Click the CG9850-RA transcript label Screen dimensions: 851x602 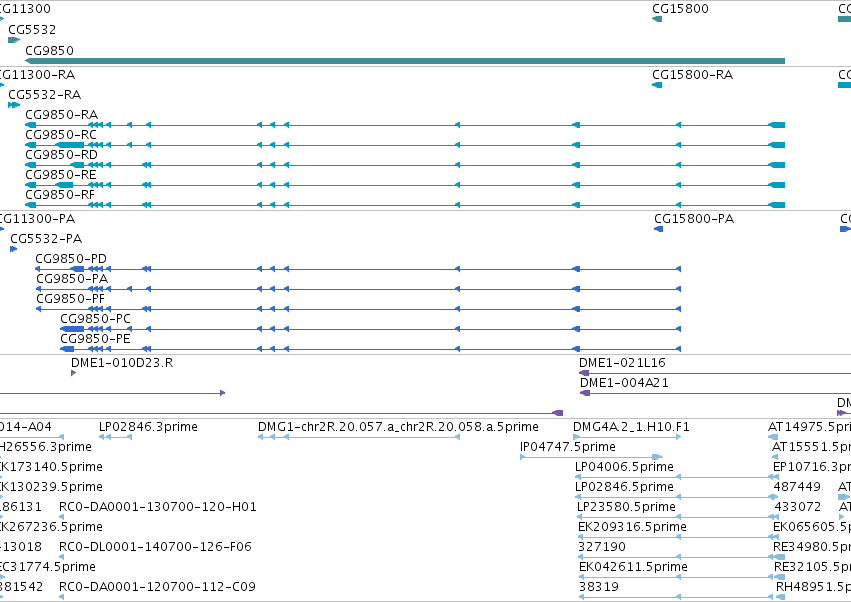[61, 115]
